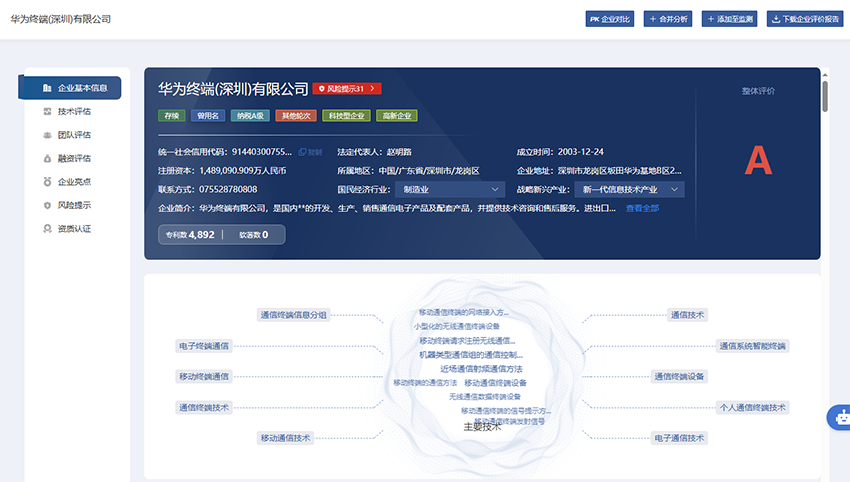The height and width of the screenshot is (482, 850).
Task: Open the floating robot assistant icon
Action: pyautogui.click(x=841, y=418)
